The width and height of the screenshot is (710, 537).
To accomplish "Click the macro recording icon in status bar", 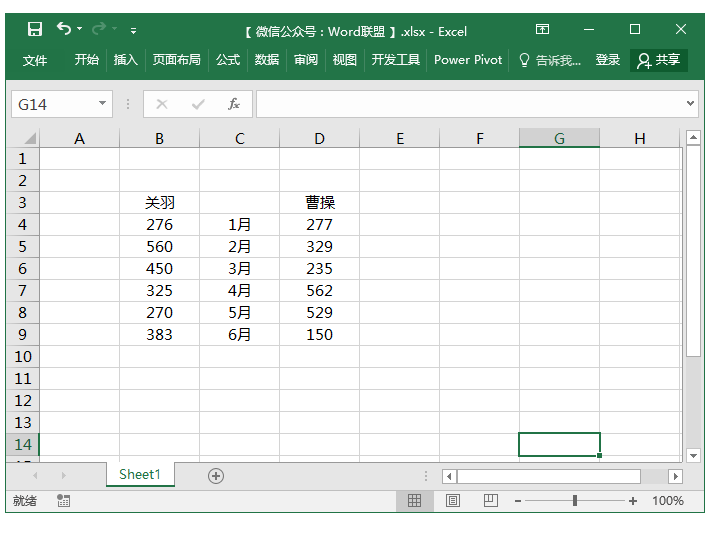I will click(63, 500).
